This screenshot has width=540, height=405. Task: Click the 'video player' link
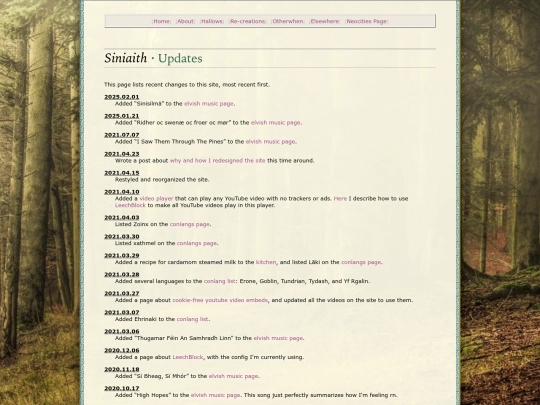(x=156, y=198)
